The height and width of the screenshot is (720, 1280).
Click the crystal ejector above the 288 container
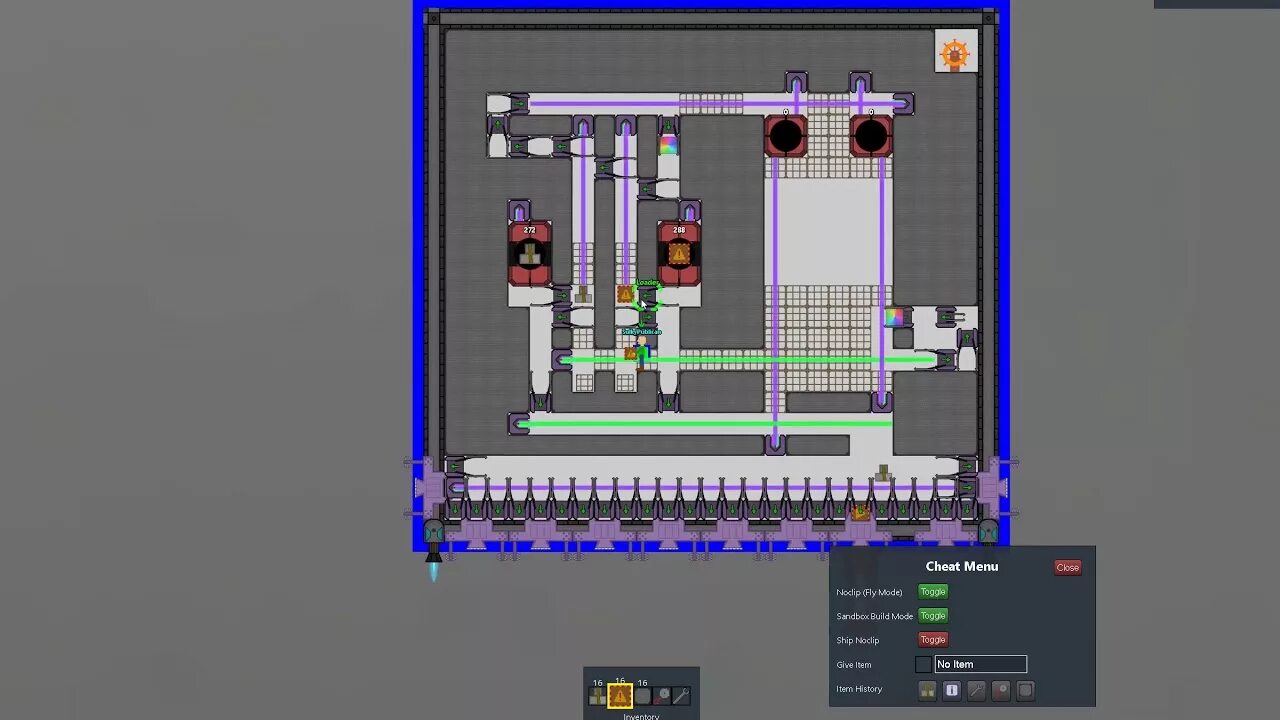click(x=690, y=210)
